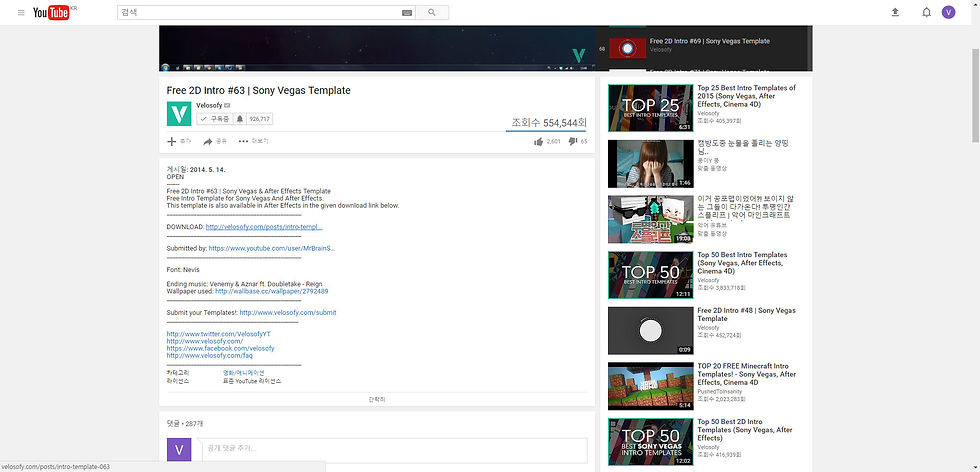Click the YouTube search input box

coord(259,13)
